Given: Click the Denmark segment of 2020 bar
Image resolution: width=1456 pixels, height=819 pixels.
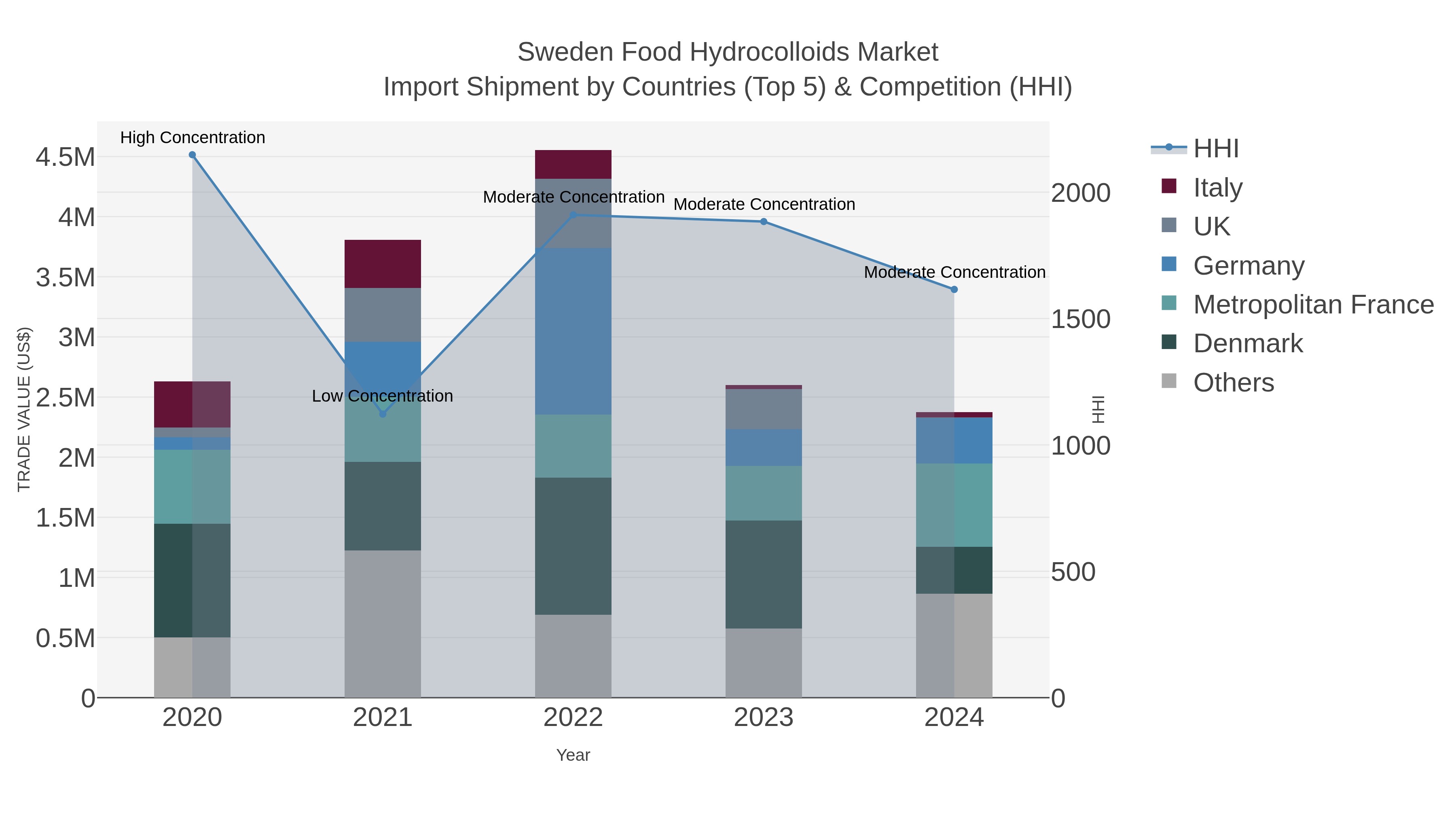Looking at the screenshot, I should point(192,580).
